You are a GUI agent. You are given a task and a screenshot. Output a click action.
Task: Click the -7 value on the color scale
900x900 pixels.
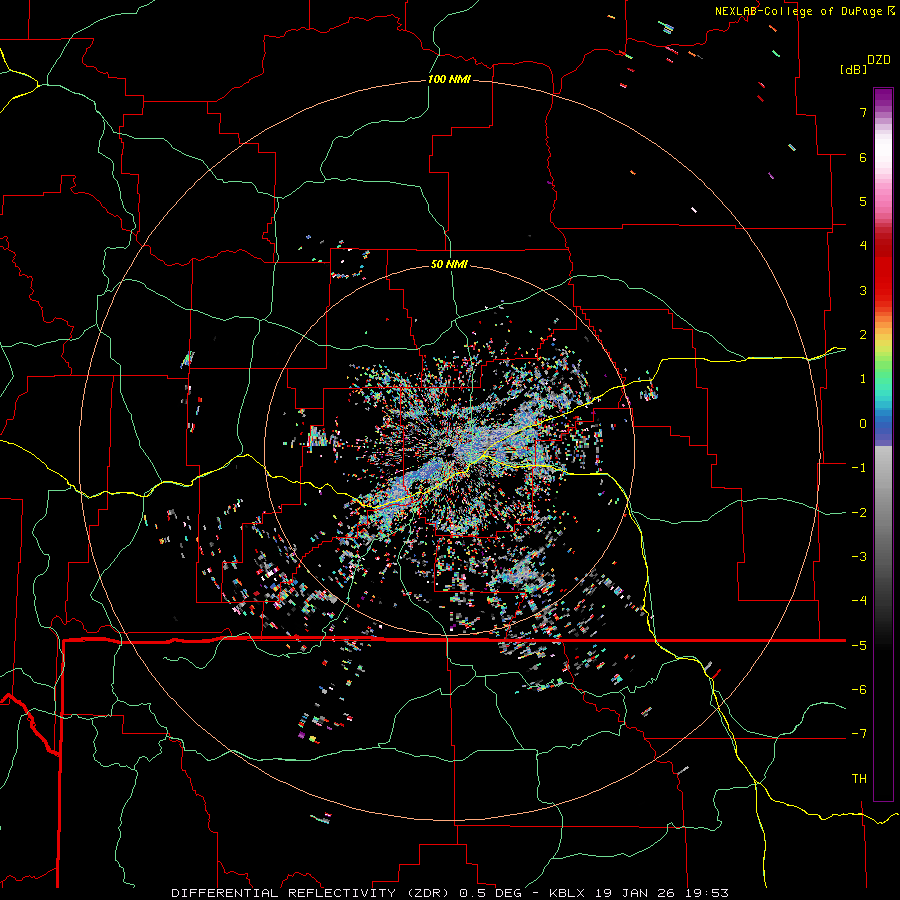[x=859, y=734]
